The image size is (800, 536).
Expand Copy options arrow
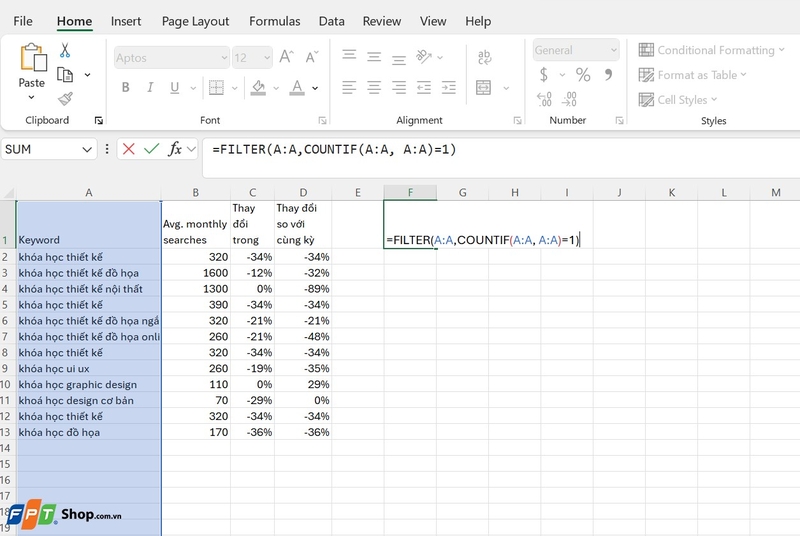pos(88,75)
